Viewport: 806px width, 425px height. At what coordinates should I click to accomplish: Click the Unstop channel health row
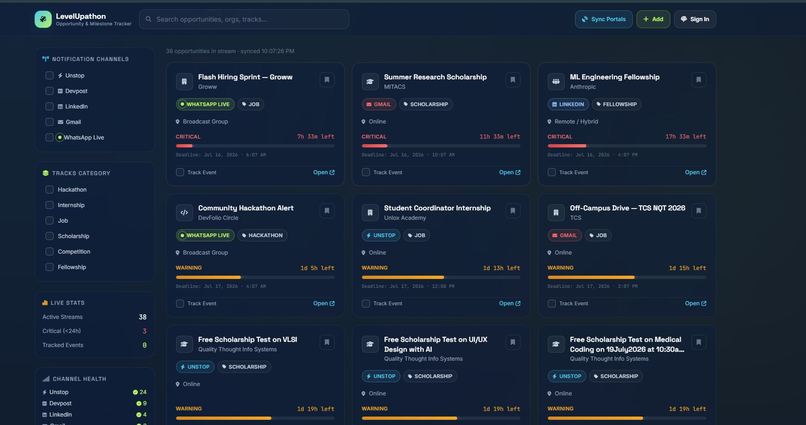click(95, 392)
